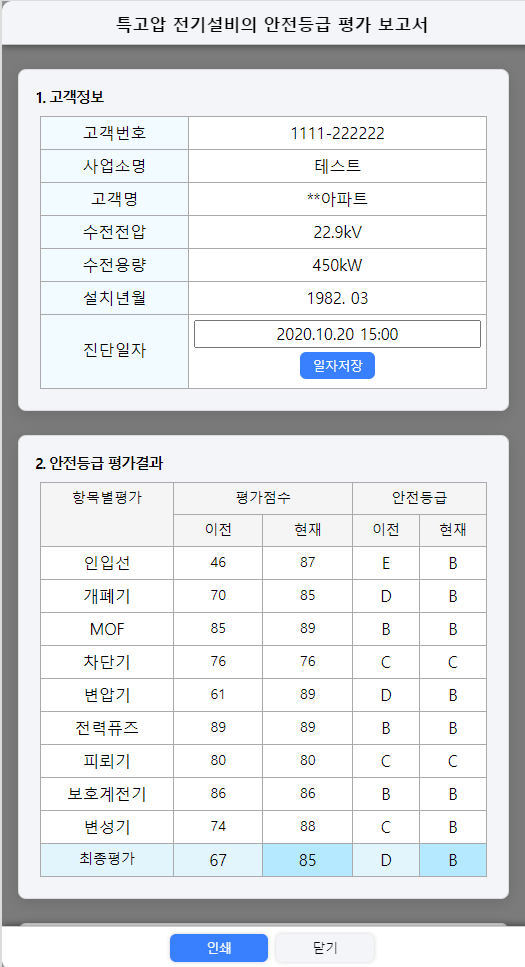Click the 인입선 row label
Screen dimensions: 525x967
[x=107, y=563]
